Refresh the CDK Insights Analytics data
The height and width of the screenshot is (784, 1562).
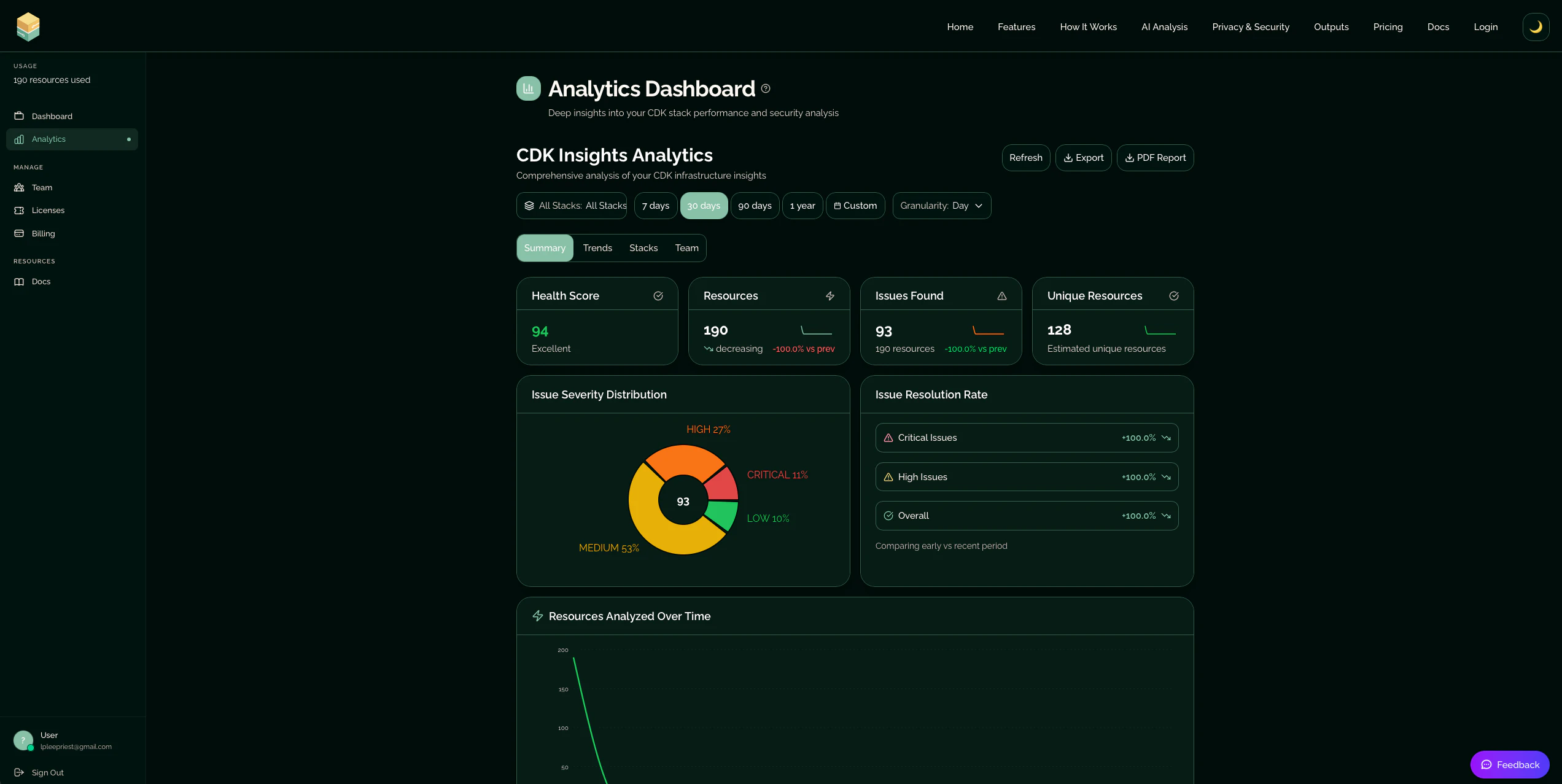pyautogui.click(x=1025, y=158)
